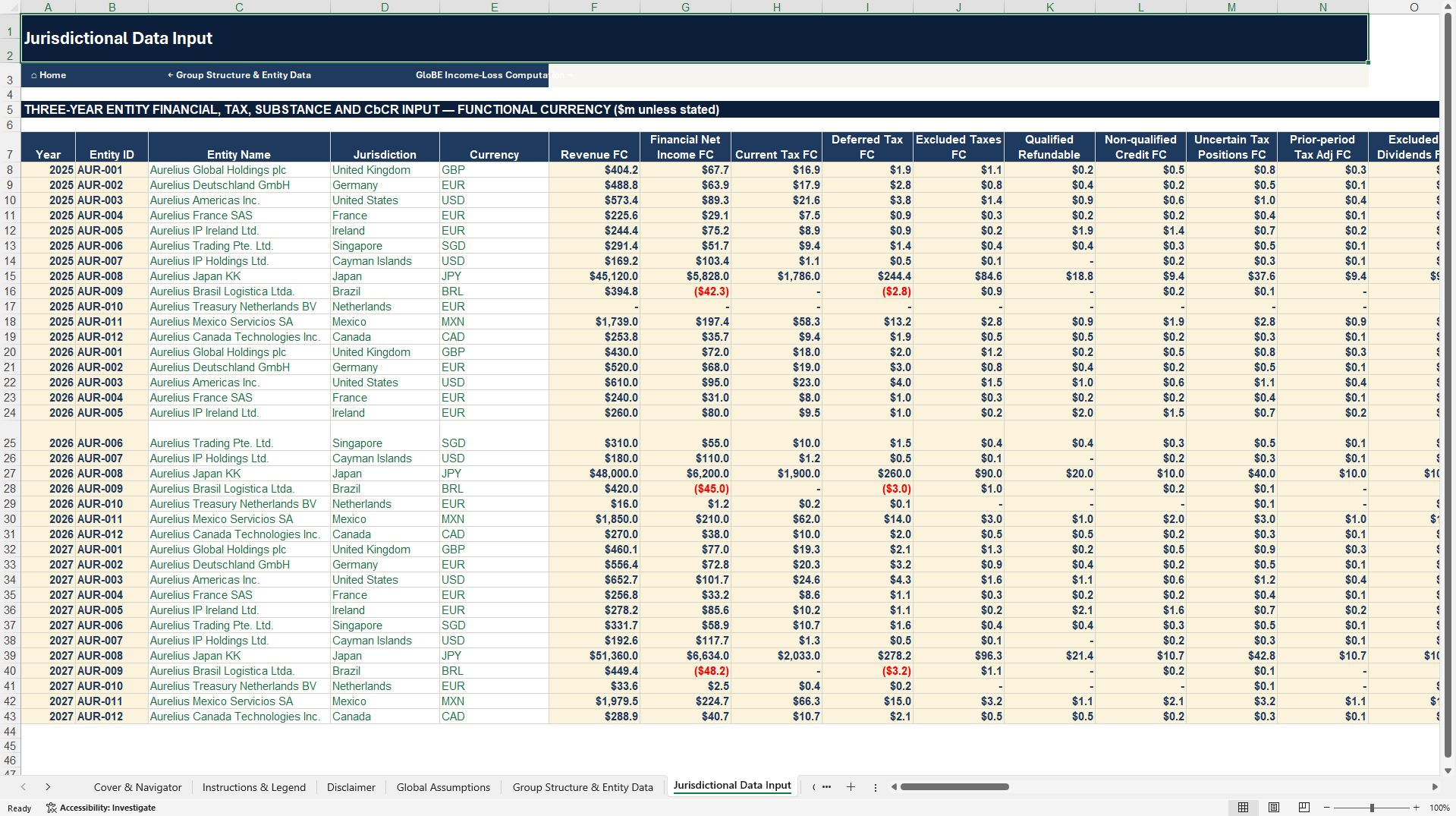This screenshot has height=816, width=1456.
Task: Select 2026 Ireland net income $80.0 cell
Action: (685, 413)
